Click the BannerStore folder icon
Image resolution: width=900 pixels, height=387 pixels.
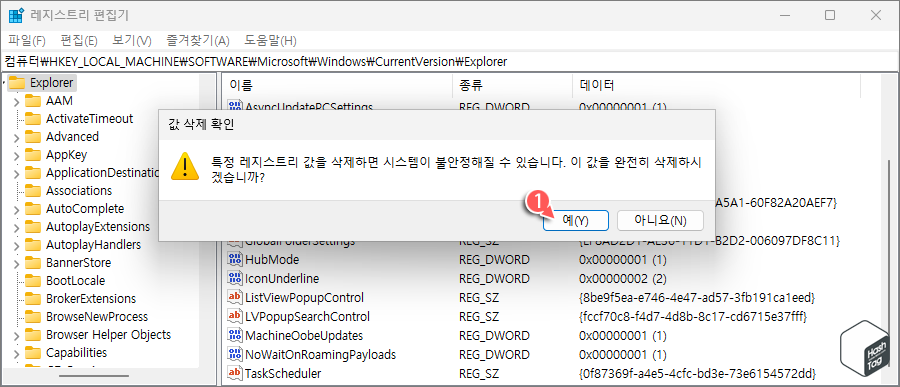pyautogui.click(x=33, y=263)
